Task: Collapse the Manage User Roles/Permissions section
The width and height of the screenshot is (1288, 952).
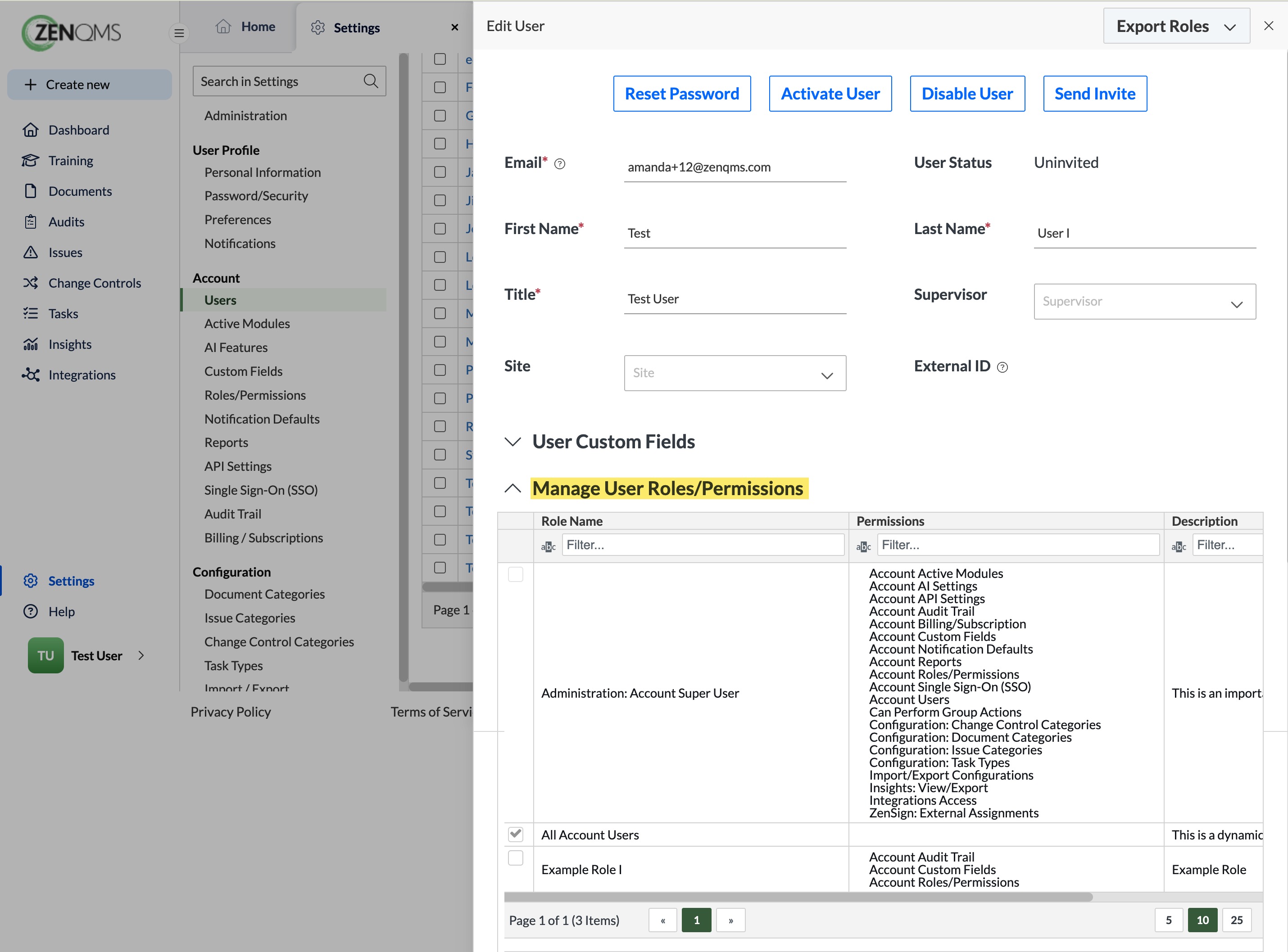Action: coord(512,488)
